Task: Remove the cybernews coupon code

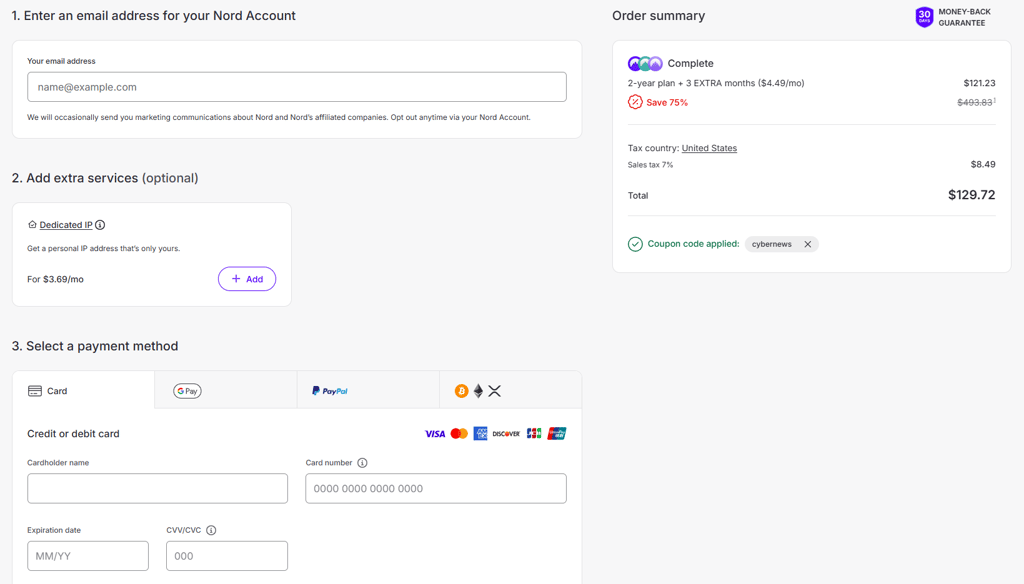Action: 808,244
